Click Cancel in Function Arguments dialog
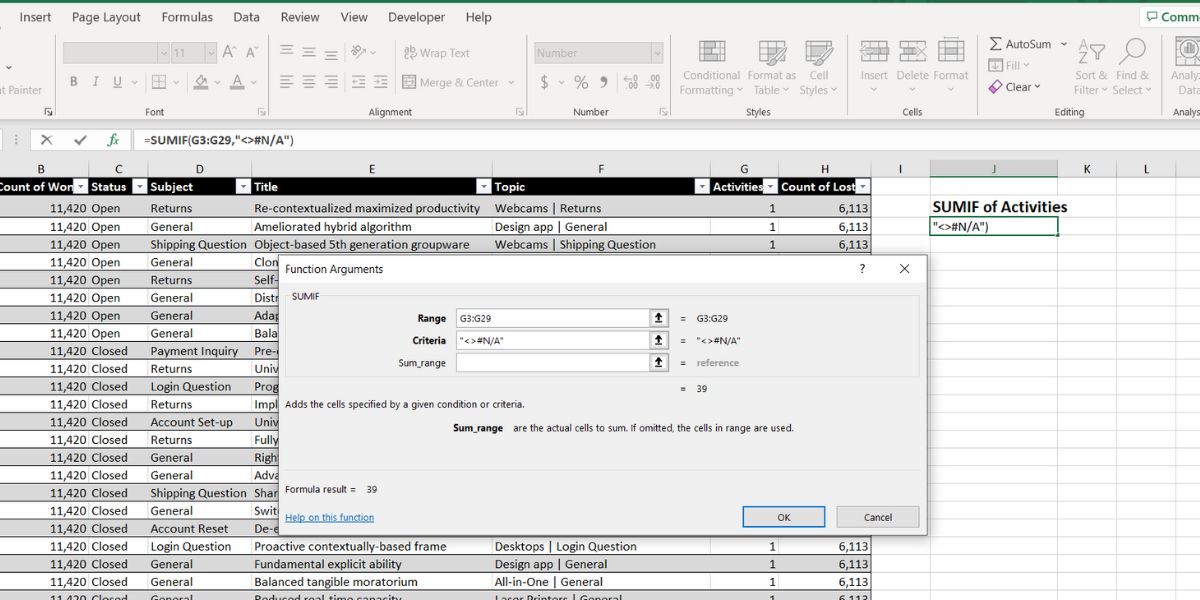Viewport: 1200px width, 600px height. (878, 517)
